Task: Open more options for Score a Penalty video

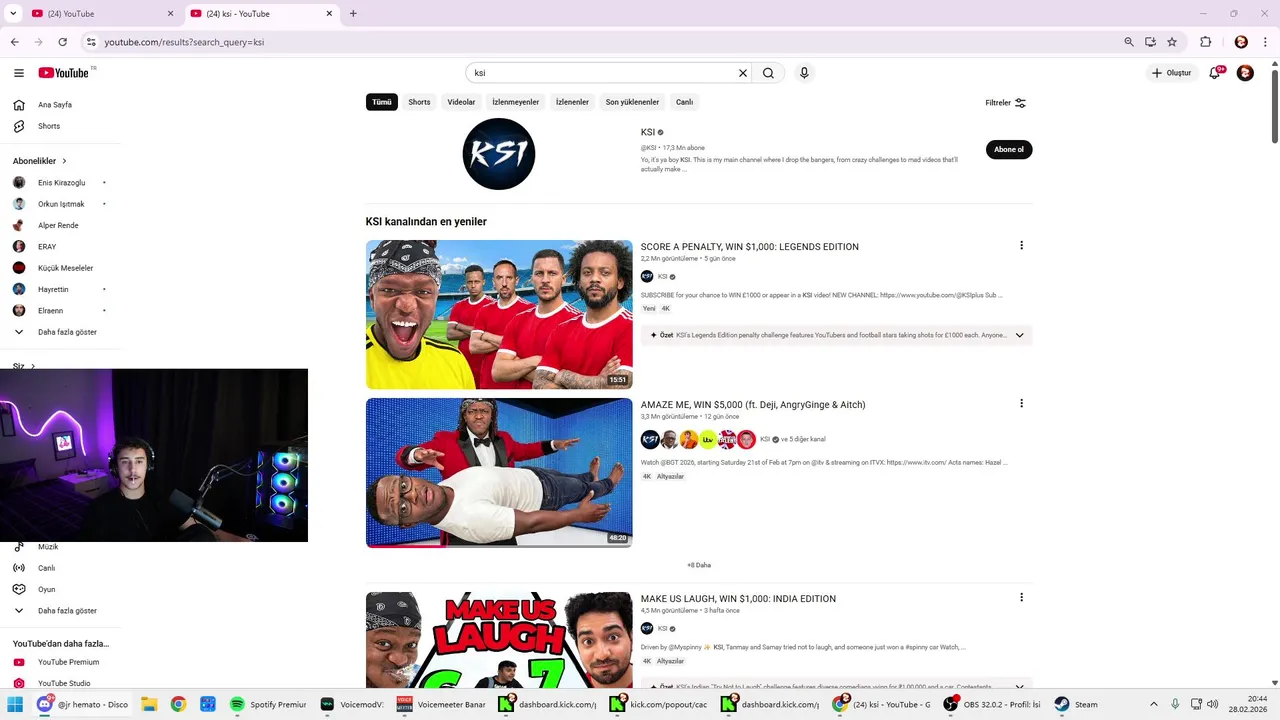Action: pyautogui.click(x=1021, y=246)
